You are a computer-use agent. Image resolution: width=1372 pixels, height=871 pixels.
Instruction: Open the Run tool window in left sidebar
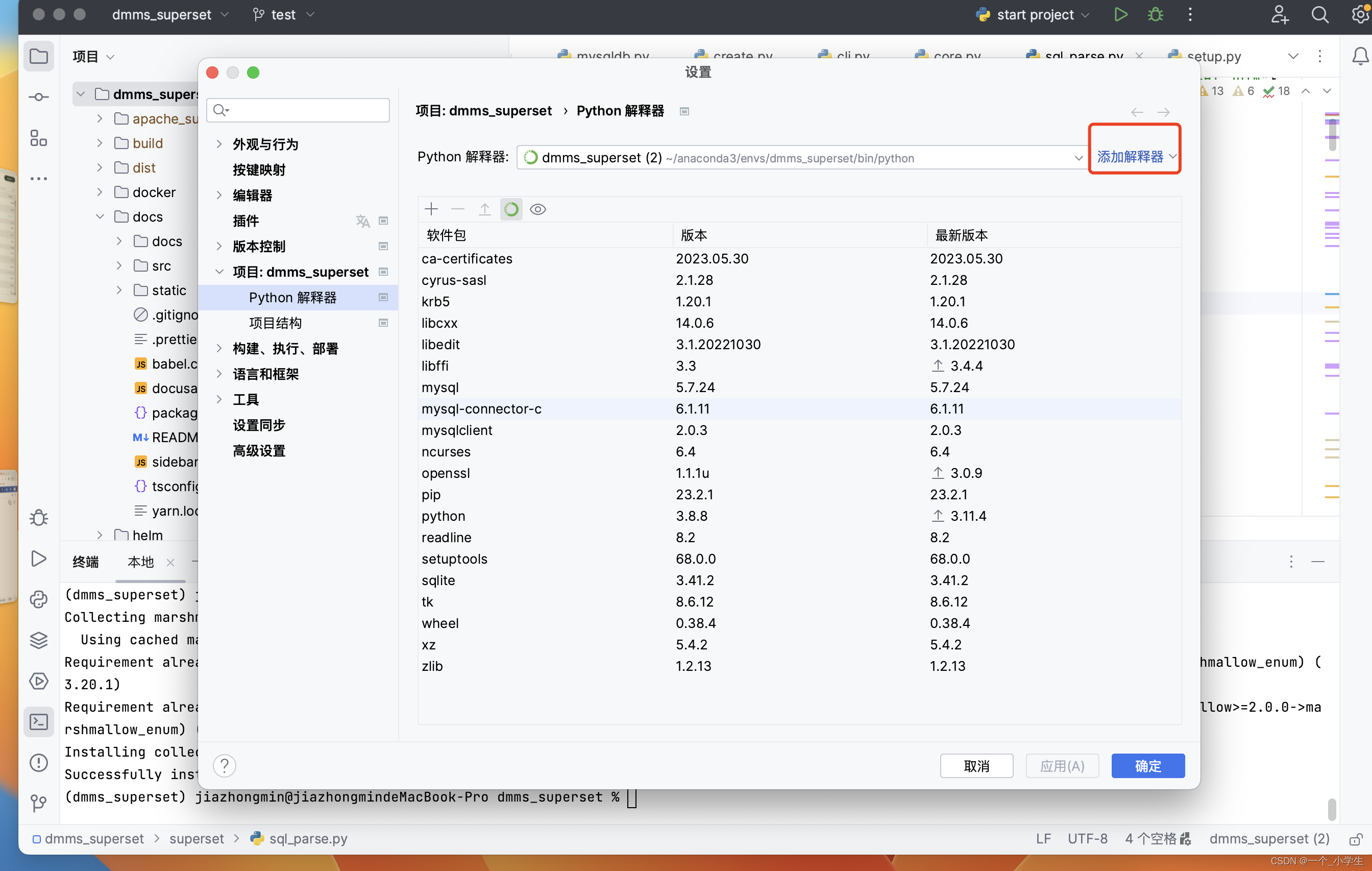pos(39,559)
